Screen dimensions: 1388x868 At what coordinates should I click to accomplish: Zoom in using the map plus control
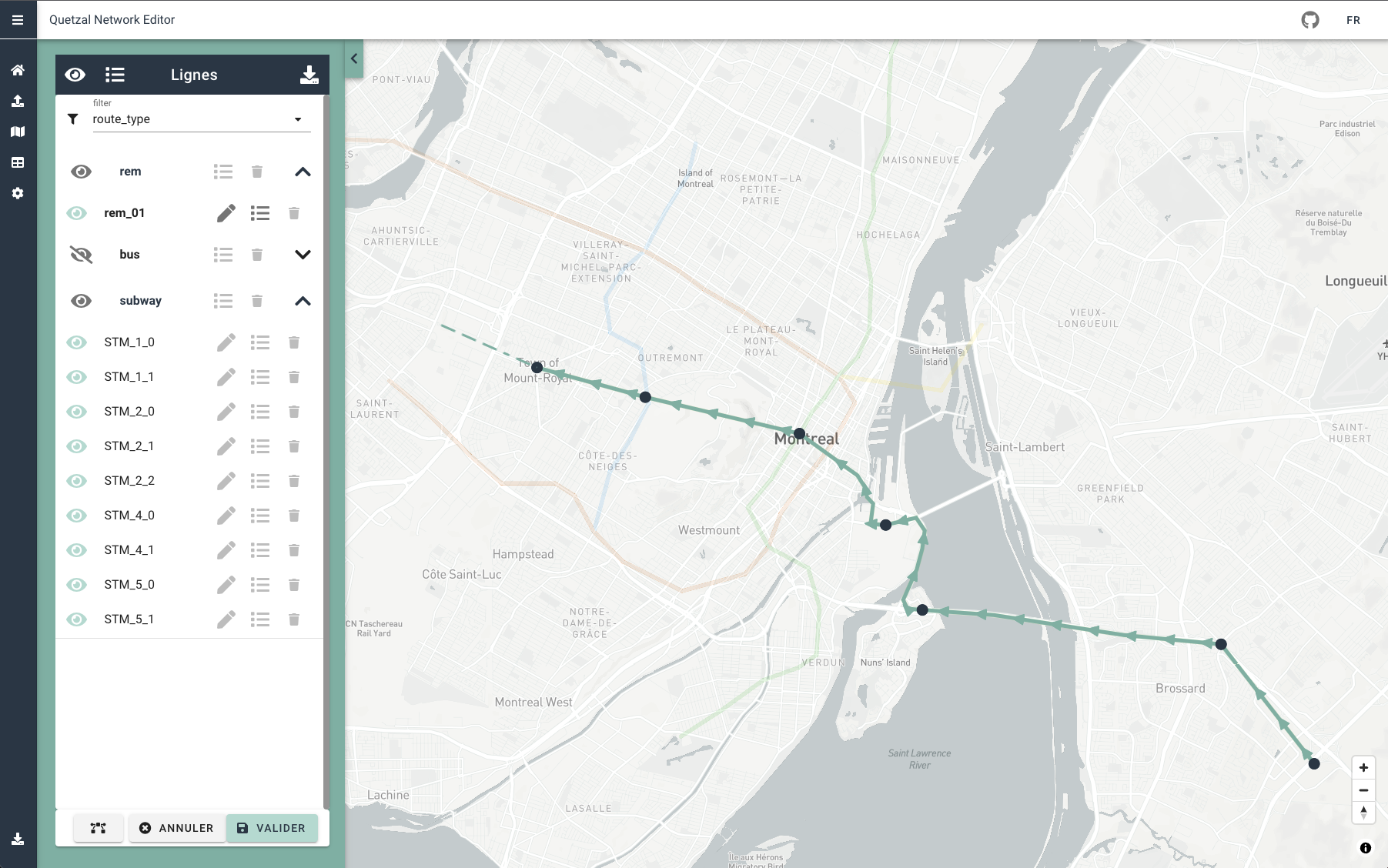pos(1363,767)
